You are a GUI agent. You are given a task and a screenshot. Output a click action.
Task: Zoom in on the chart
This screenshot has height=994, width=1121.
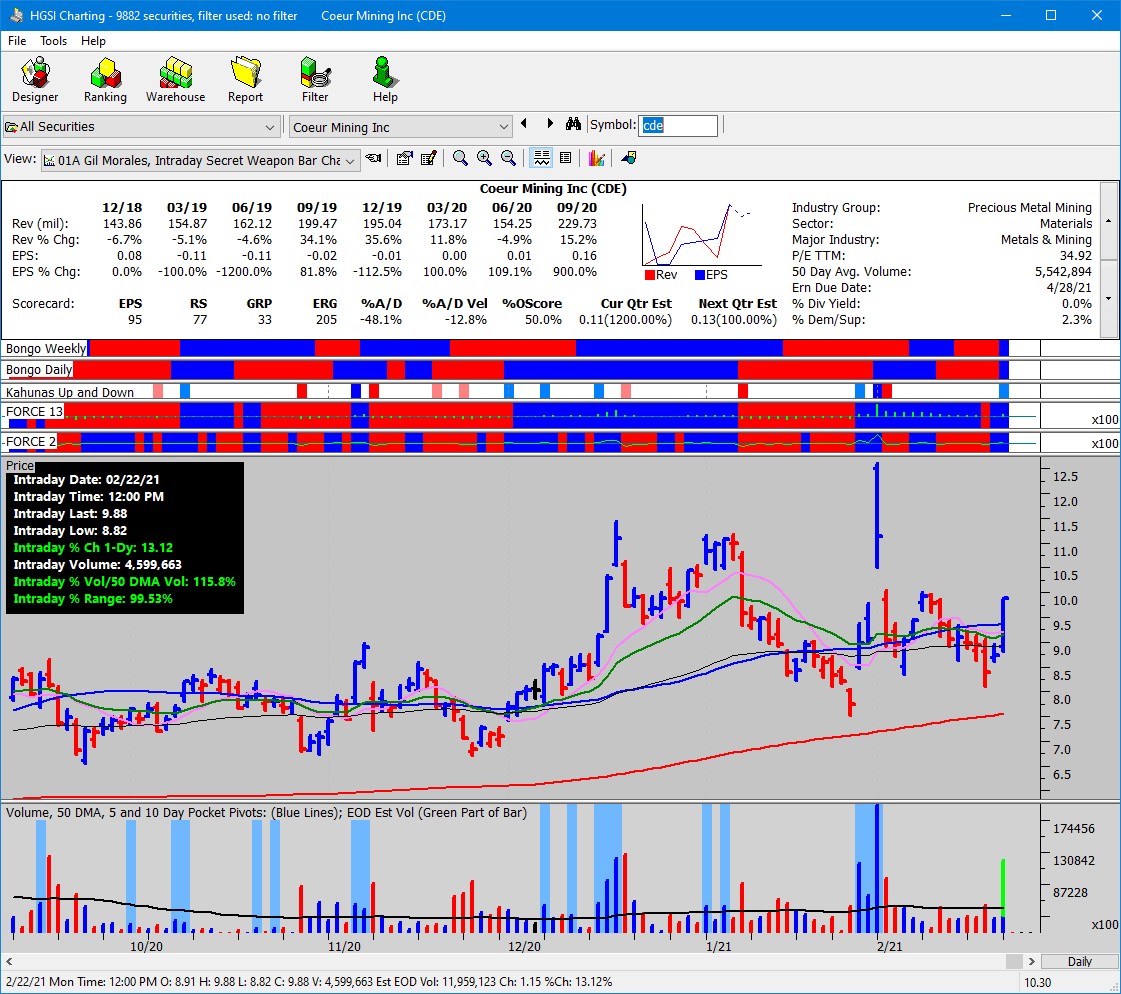484,159
